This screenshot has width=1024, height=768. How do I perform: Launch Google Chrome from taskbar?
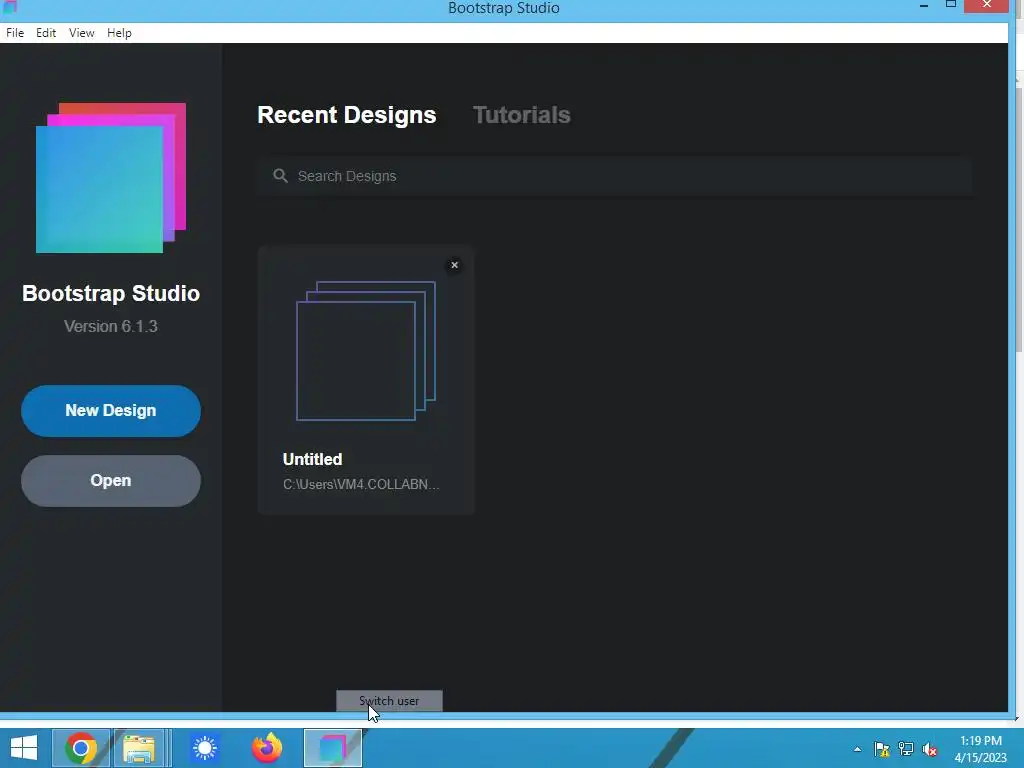pyautogui.click(x=81, y=748)
